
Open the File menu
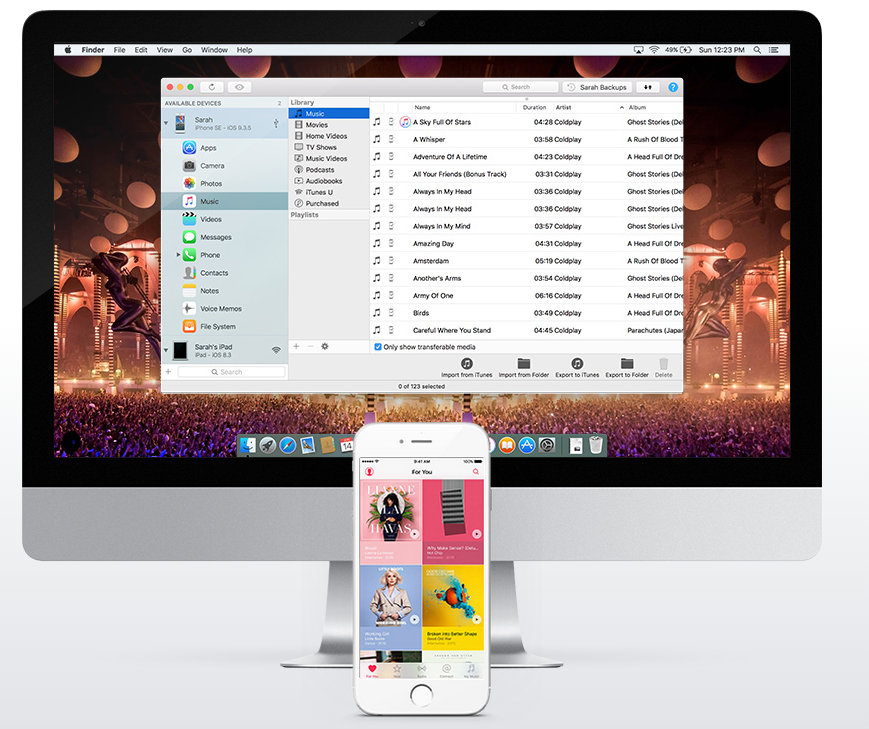(x=119, y=50)
